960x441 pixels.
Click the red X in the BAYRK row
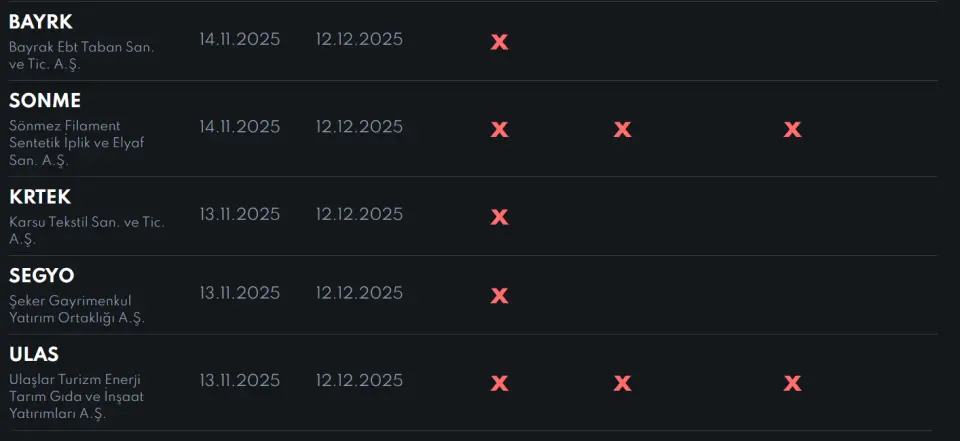(x=499, y=42)
